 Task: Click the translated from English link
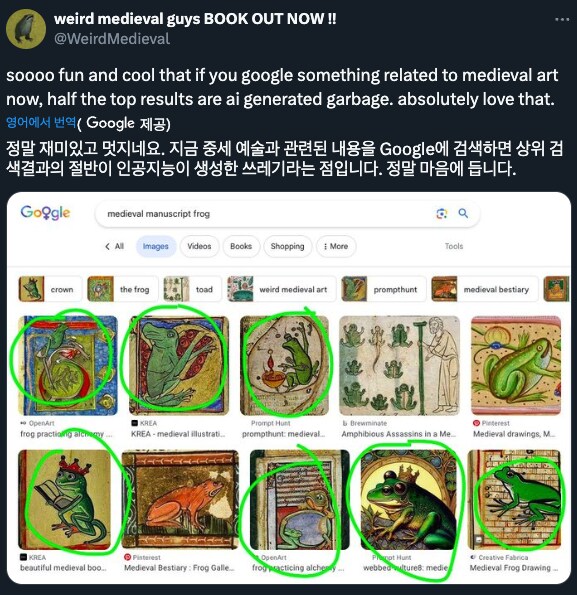[x=41, y=122]
